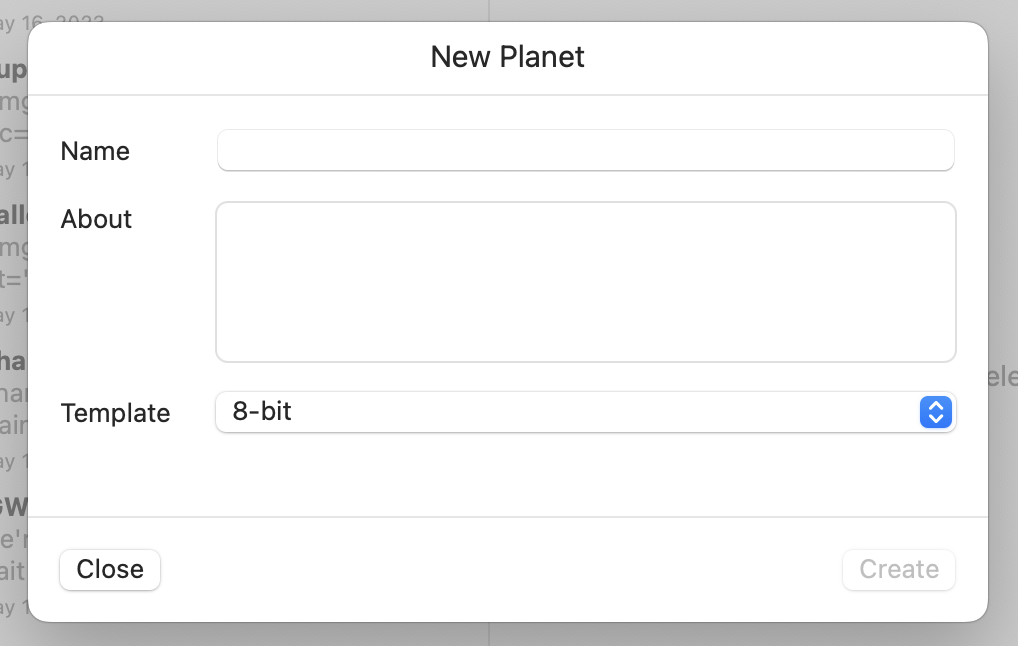
Task: Click the Name label
Action: pos(95,151)
